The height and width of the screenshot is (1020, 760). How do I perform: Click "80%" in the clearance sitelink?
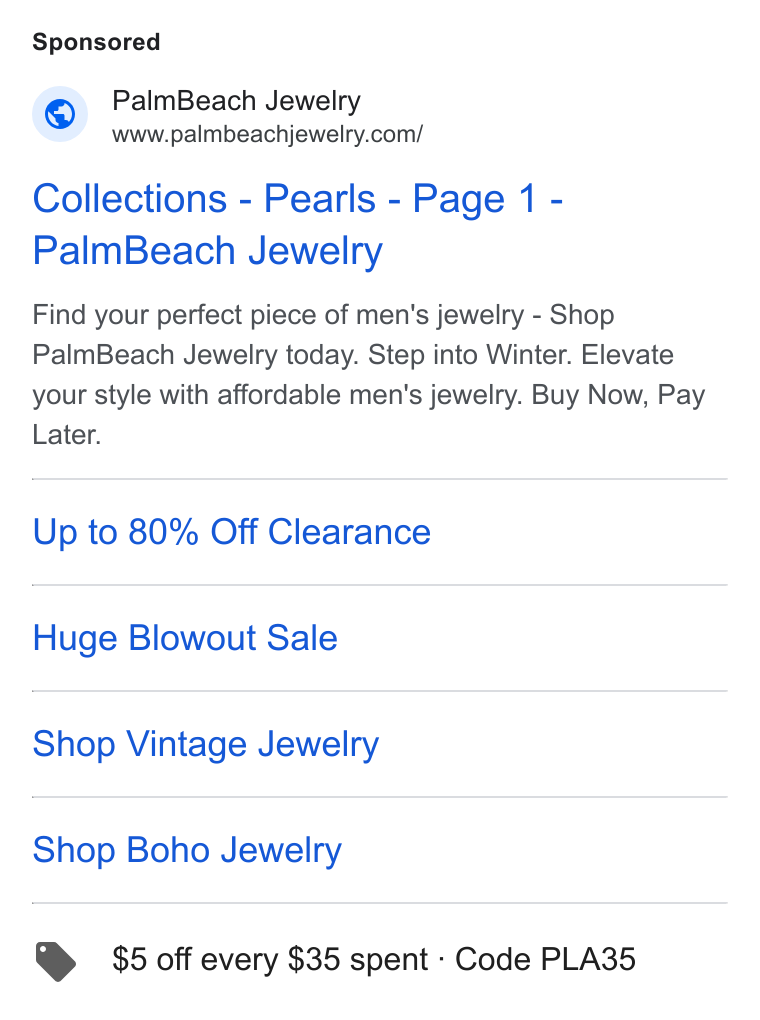[163, 532]
